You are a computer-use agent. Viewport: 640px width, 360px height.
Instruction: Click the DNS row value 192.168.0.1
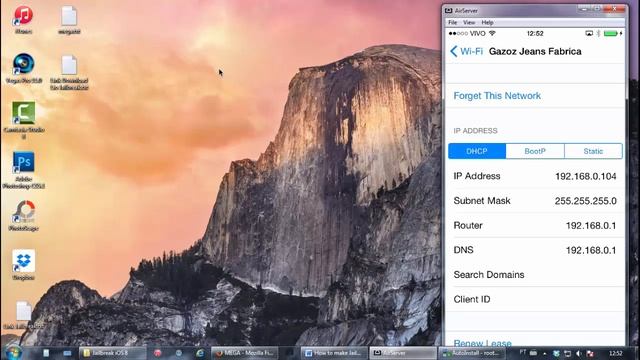pos(591,250)
